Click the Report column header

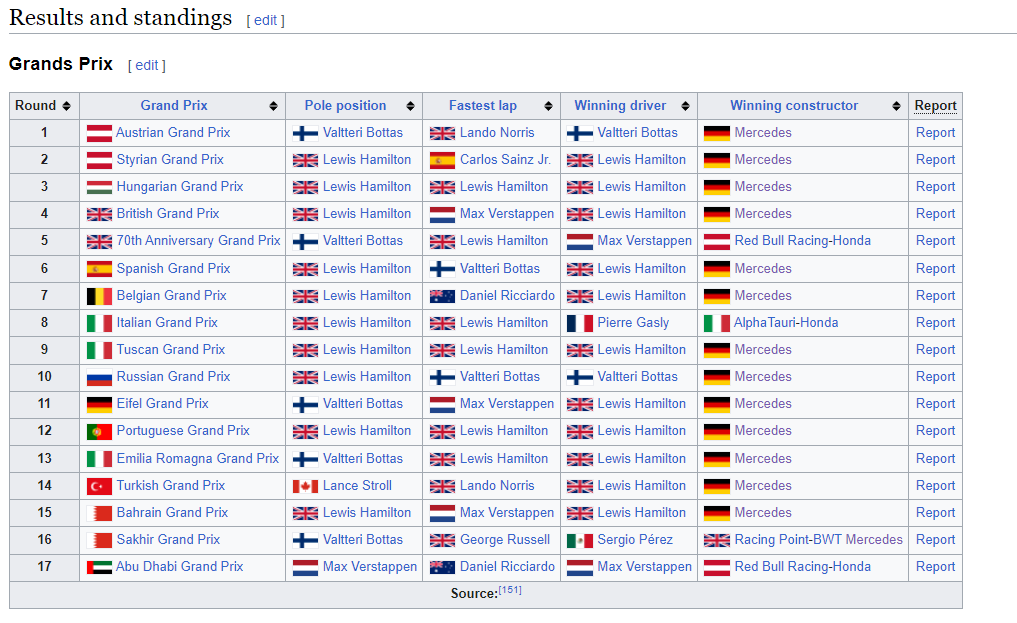pos(935,106)
